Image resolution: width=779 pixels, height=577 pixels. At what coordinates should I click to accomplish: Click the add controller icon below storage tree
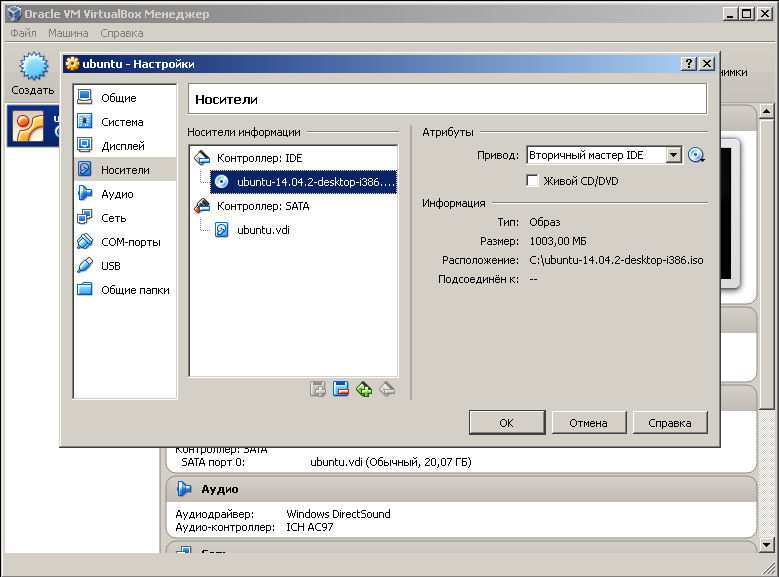pos(317,389)
